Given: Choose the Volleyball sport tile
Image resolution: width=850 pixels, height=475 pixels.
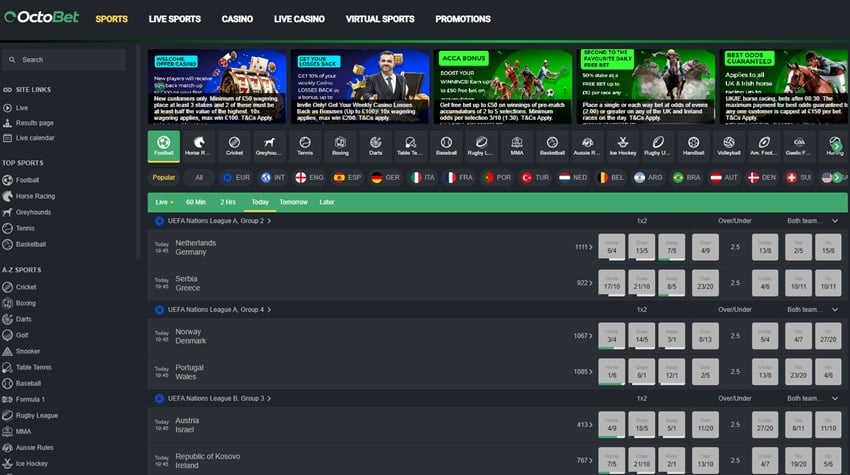Looking at the screenshot, I should [729, 146].
